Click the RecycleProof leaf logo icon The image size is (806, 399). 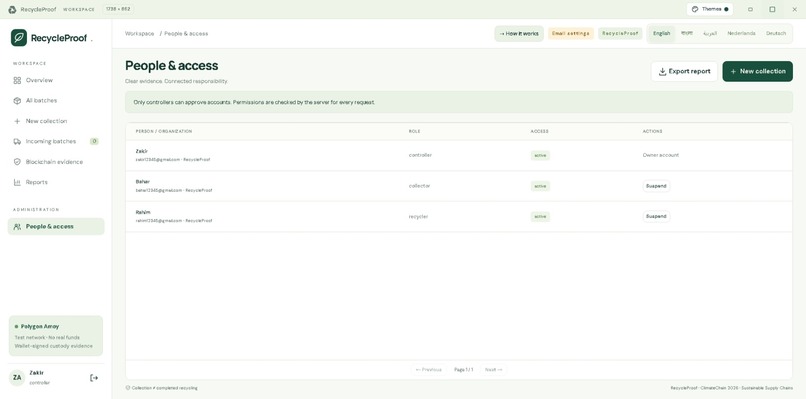point(19,38)
